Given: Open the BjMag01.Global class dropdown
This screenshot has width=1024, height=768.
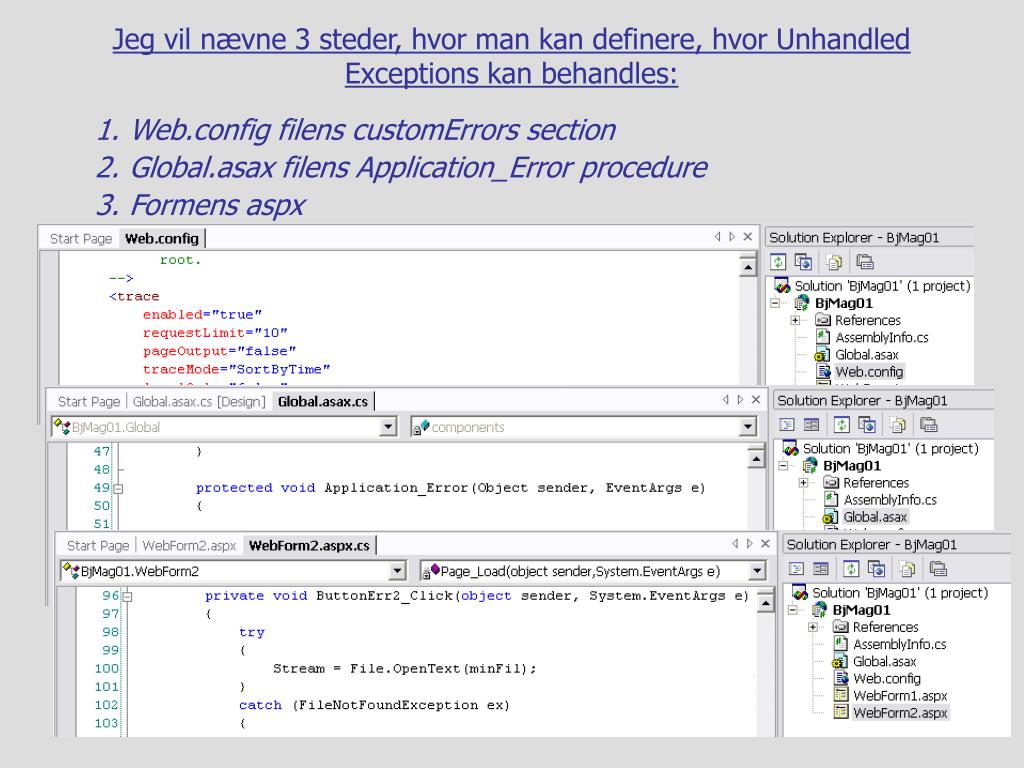Looking at the screenshot, I should click(388, 427).
